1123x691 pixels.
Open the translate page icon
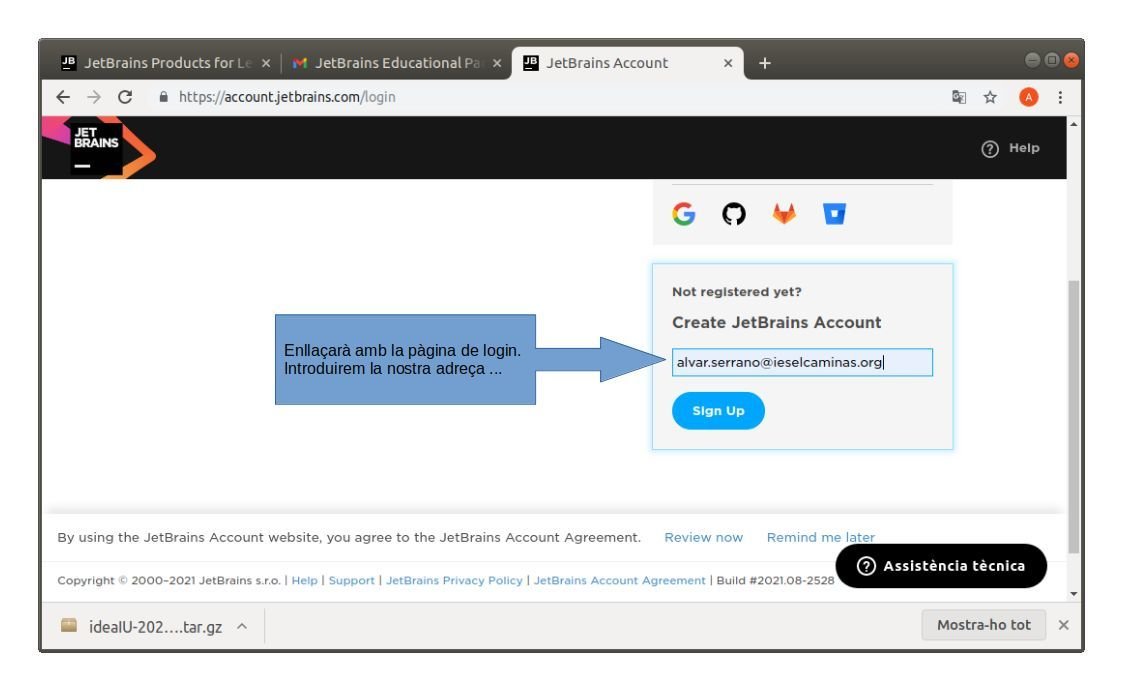pos(958,97)
